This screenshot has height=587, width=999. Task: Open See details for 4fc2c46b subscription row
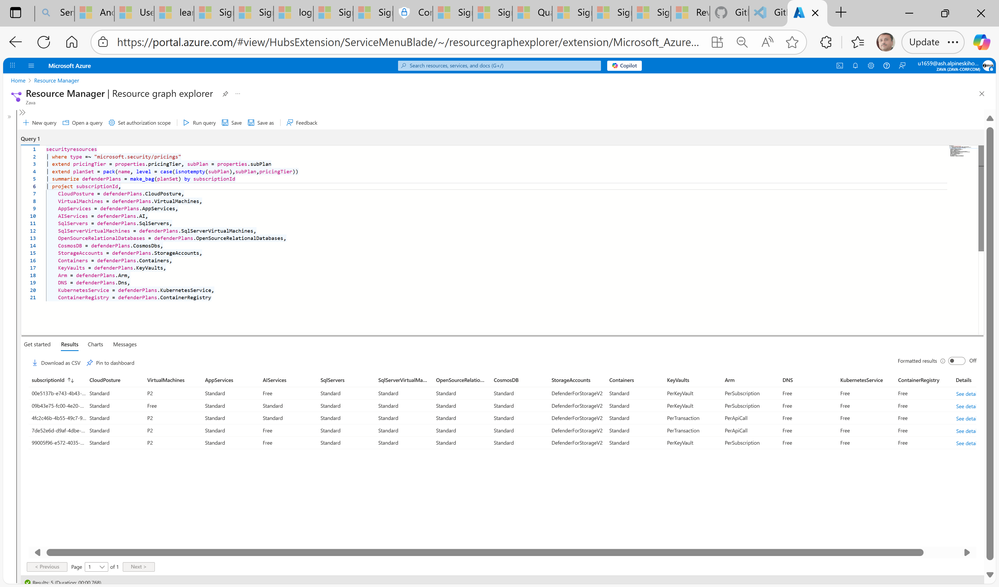(965, 419)
